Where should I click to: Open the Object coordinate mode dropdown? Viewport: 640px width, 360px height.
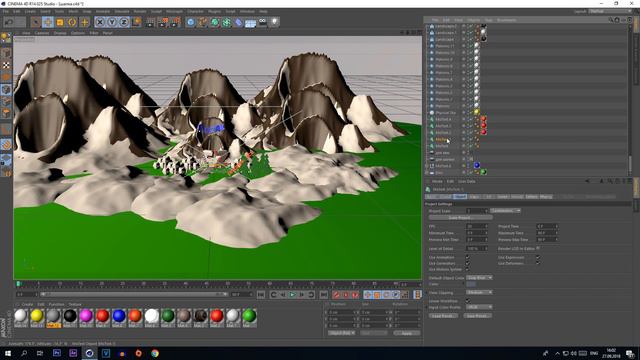click(x=342, y=333)
